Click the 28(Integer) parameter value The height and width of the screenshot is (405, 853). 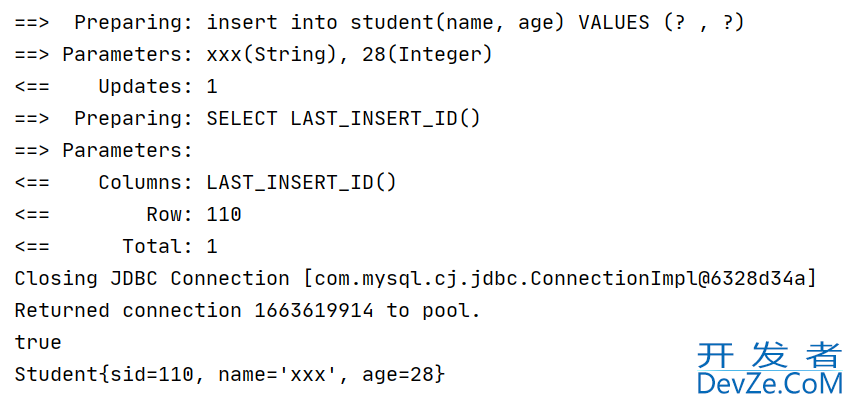click(x=427, y=54)
